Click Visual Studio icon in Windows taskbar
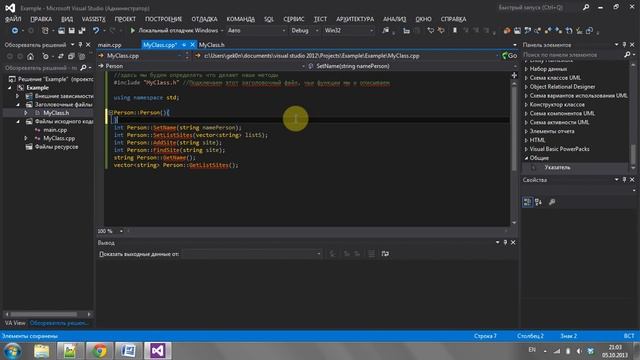640x360 pixels. coord(158,351)
